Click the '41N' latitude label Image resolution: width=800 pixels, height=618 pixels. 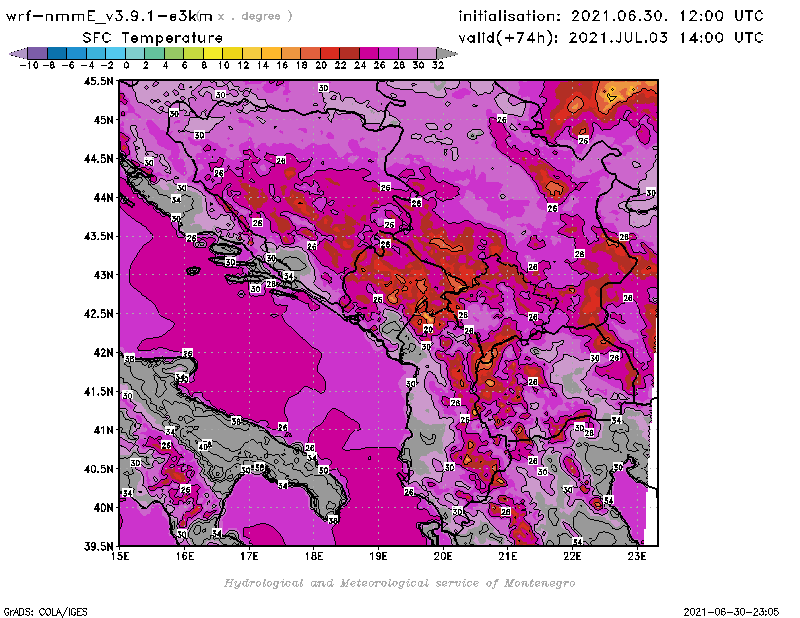(x=104, y=430)
